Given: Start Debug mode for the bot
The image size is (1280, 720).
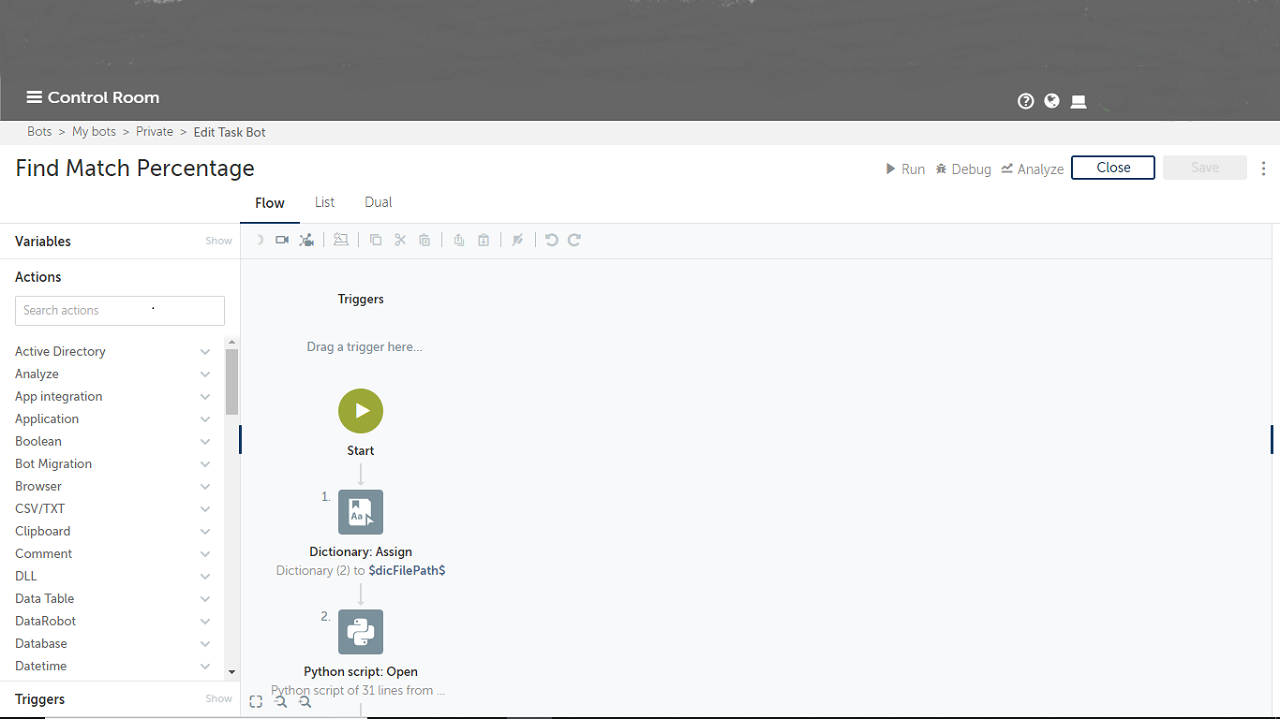Looking at the screenshot, I should coord(963,169).
